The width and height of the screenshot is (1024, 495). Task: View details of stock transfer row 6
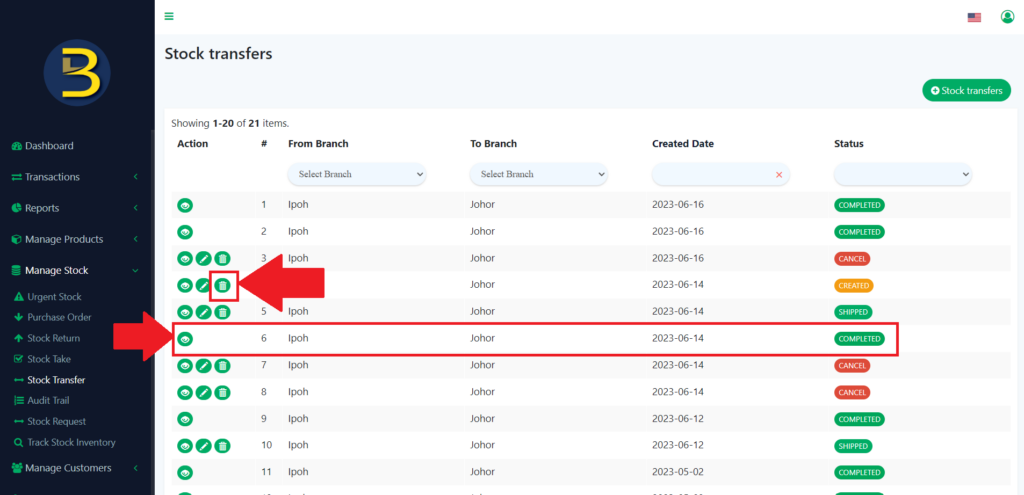[185, 339]
